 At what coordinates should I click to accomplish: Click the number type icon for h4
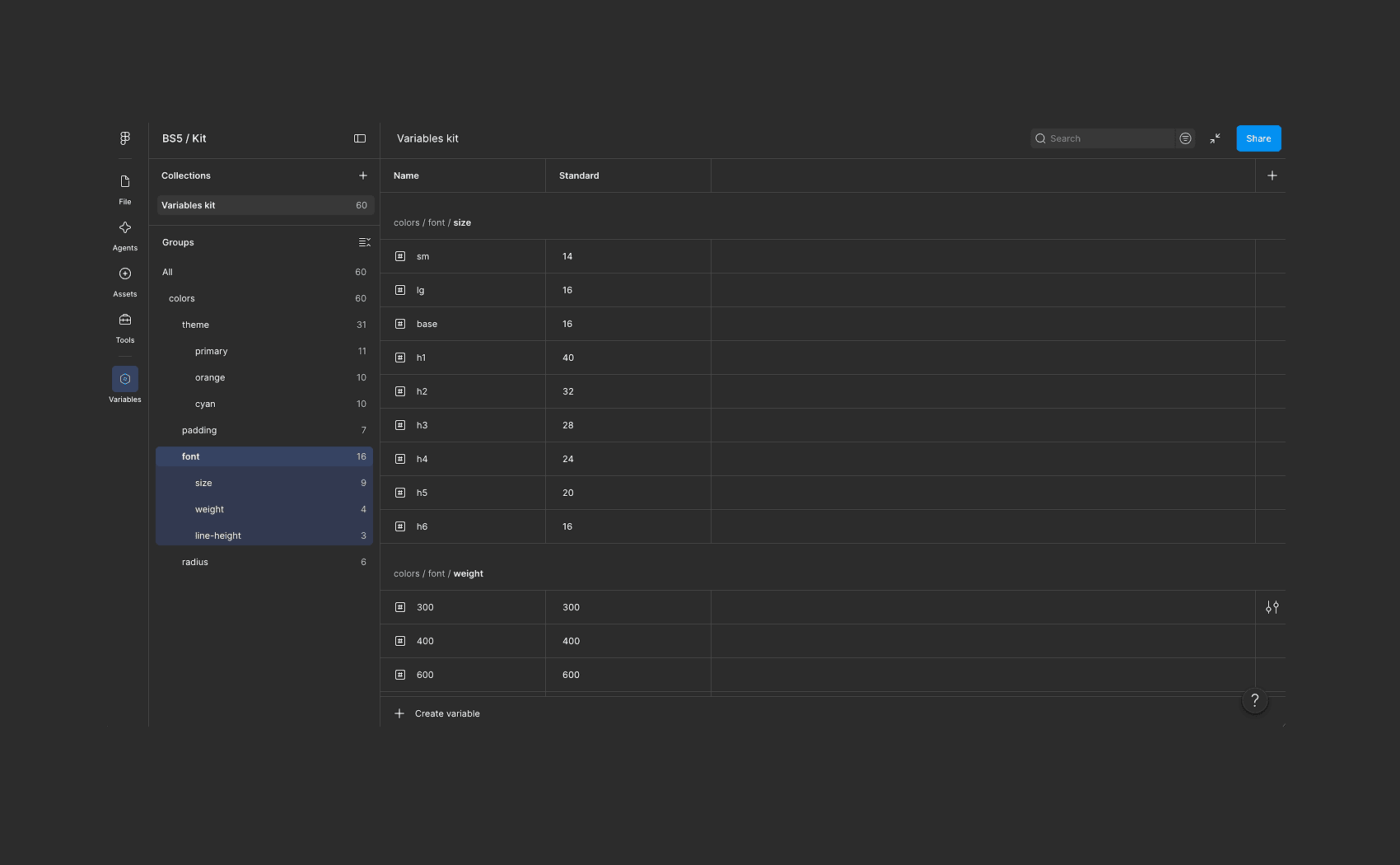click(400, 459)
